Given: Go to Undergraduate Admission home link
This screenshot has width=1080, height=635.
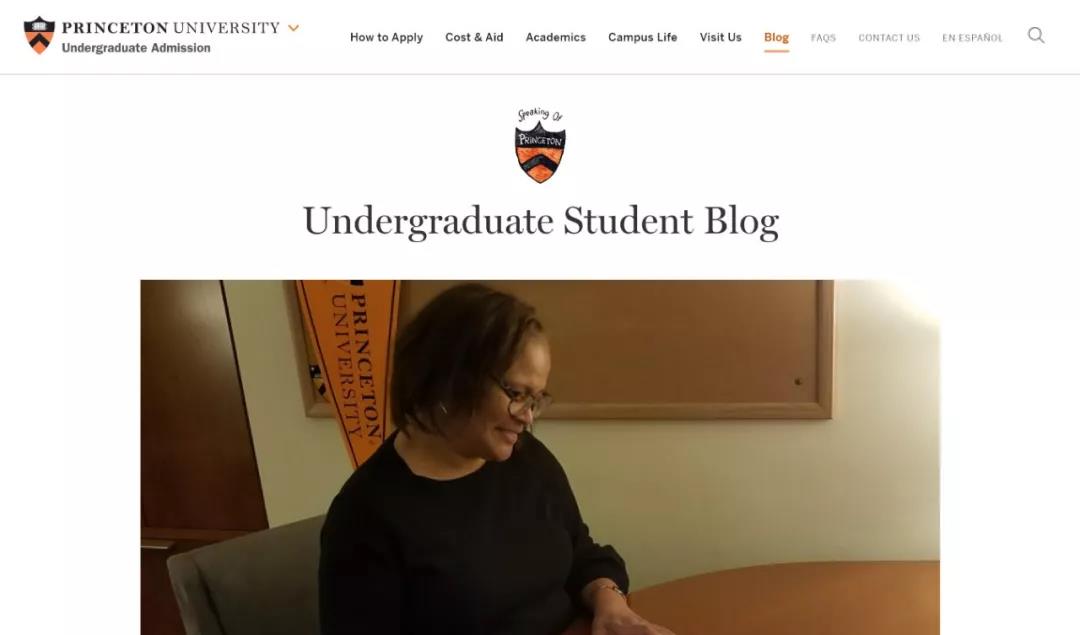Looking at the screenshot, I should point(136,48).
